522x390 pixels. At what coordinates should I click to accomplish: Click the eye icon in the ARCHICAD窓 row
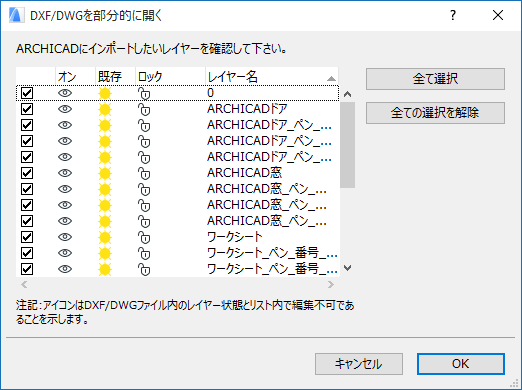point(65,173)
